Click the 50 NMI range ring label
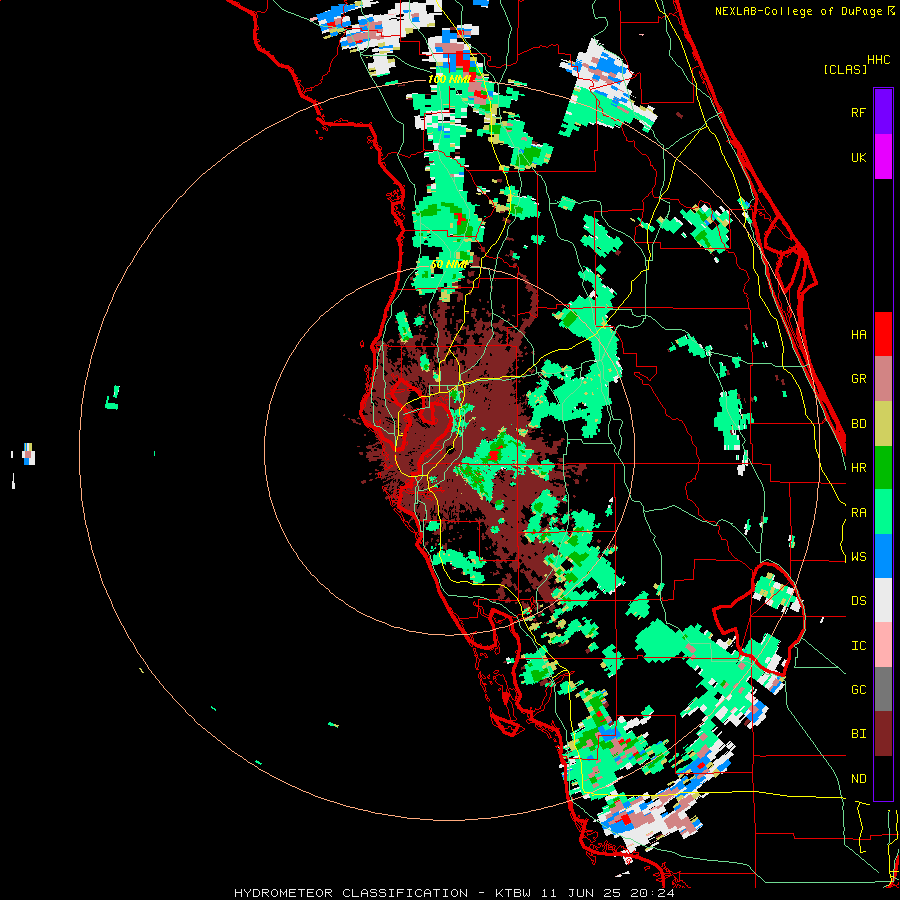The image size is (900, 900). click(x=449, y=265)
